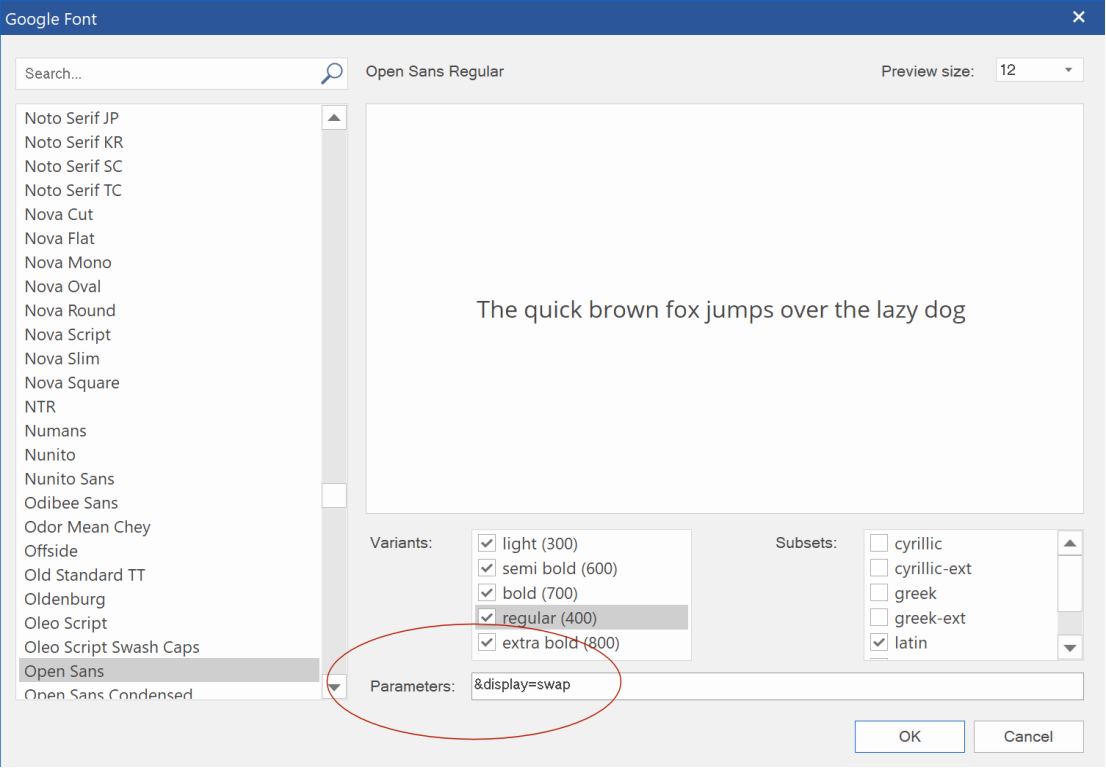This screenshot has width=1106, height=768.
Task: Uncheck the bold (700) variant
Action: 487,592
